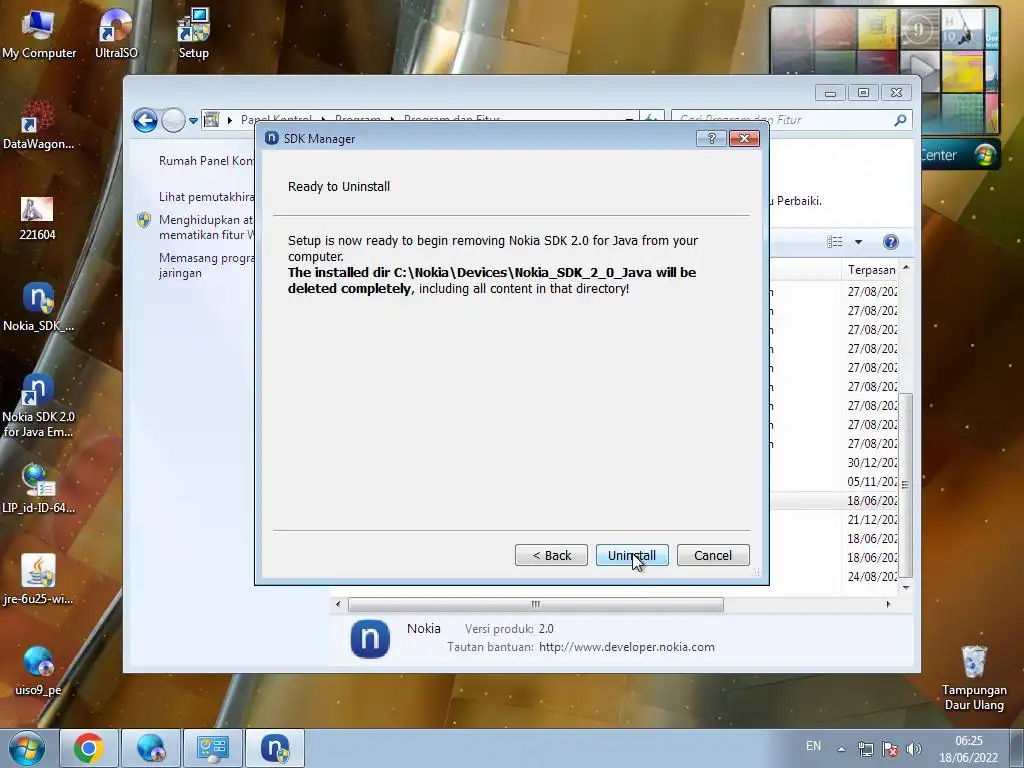Open My Computer desktop icon

39,34
